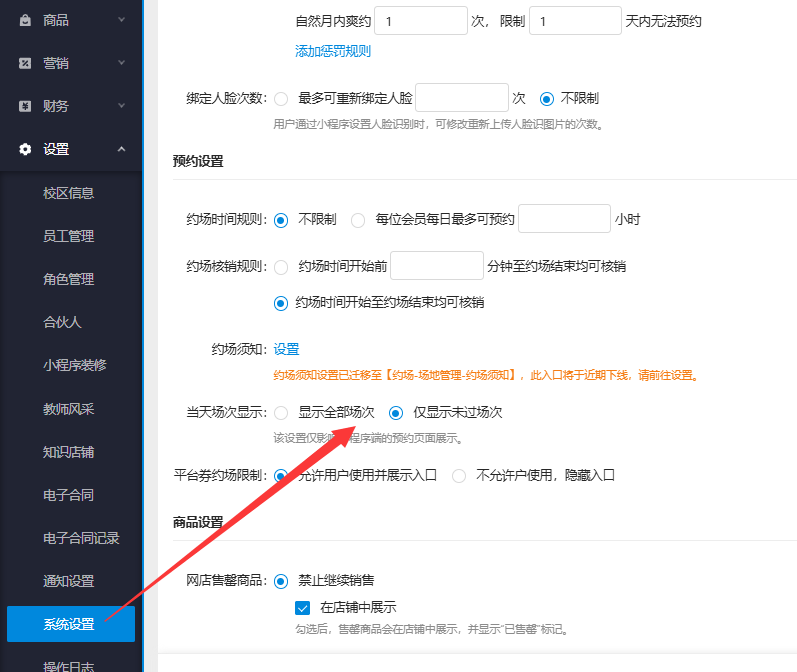Collapse the 设置 menu chevron
797x672 pixels.
[x=121, y=149]
